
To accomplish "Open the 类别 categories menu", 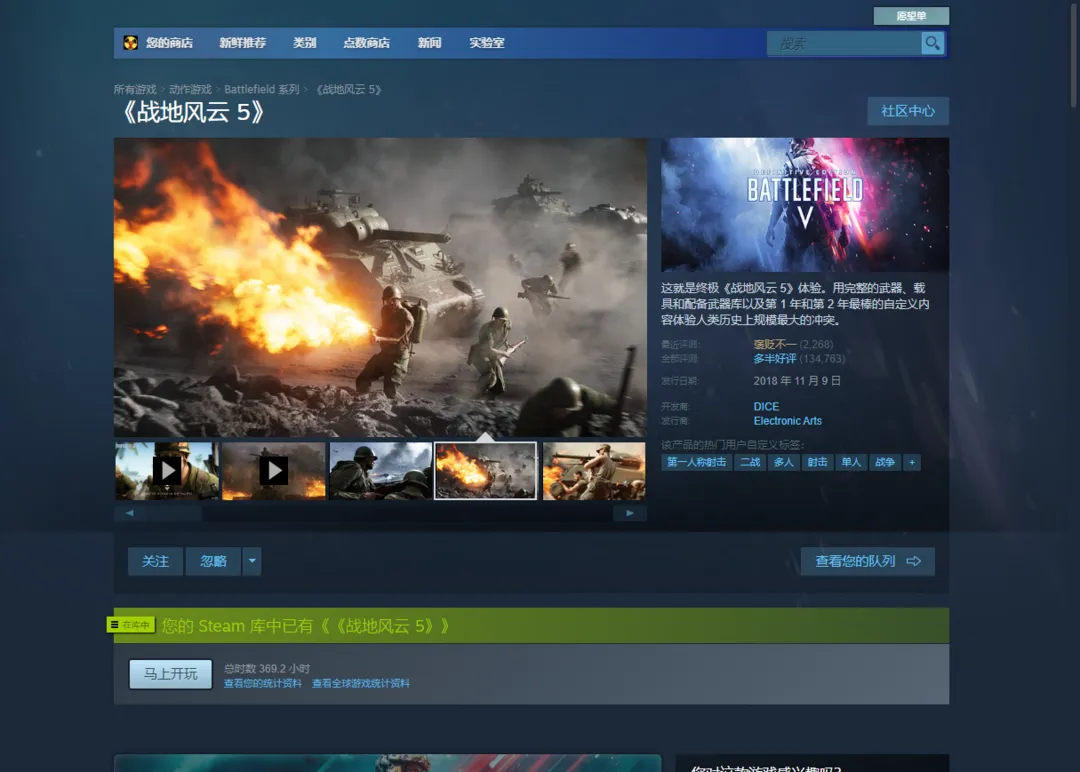I will [304, 43].
